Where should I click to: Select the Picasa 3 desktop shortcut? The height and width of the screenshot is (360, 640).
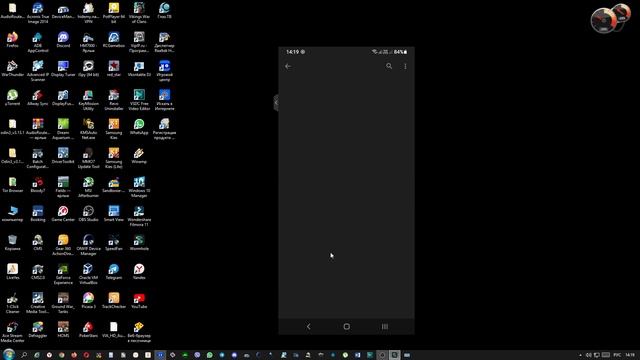(89, 301)
